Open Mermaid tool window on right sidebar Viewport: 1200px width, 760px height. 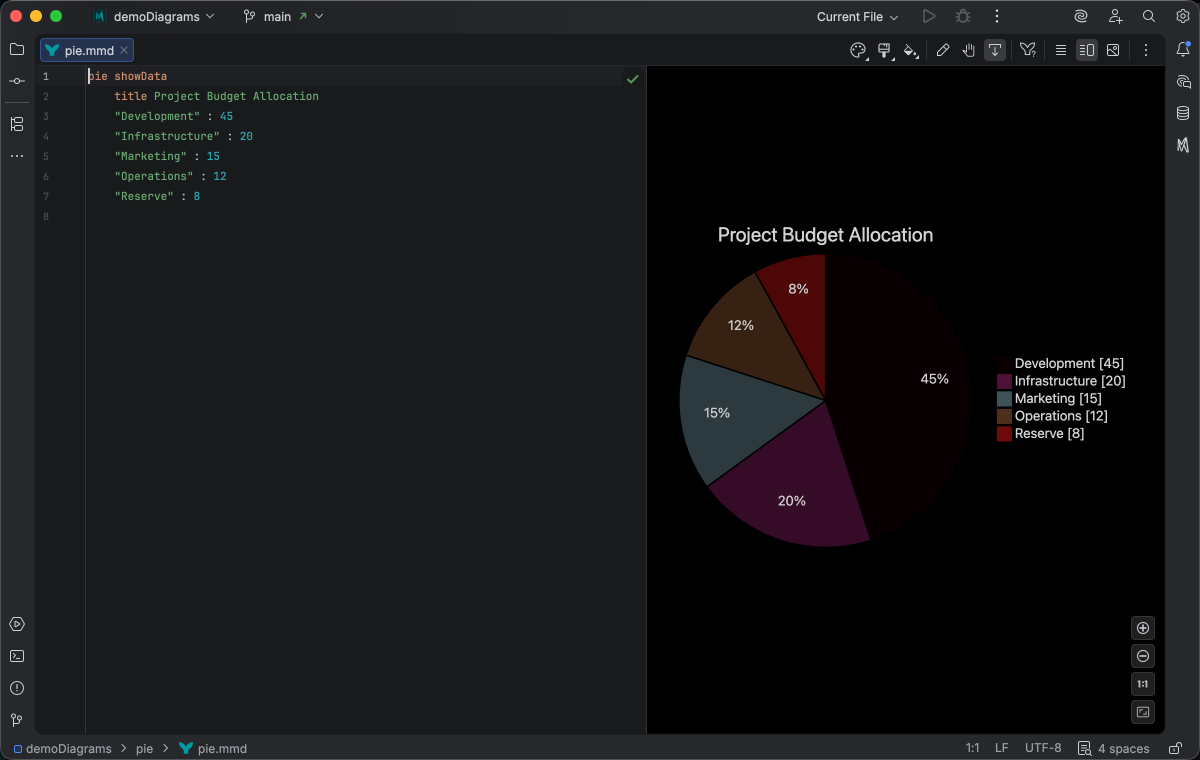1184,145
